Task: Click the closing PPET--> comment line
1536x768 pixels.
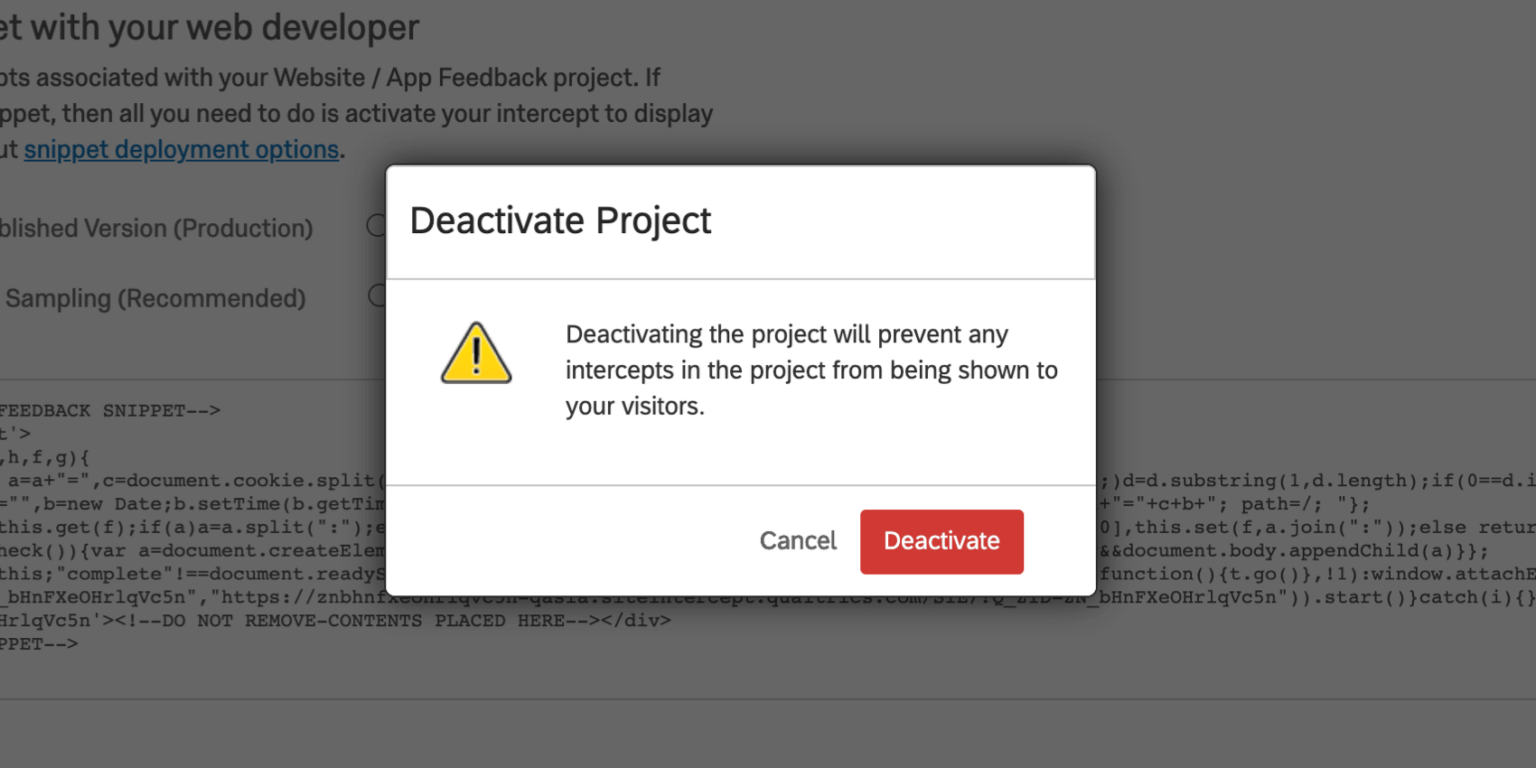Action: pyautogui.click(x=39, y=644)
